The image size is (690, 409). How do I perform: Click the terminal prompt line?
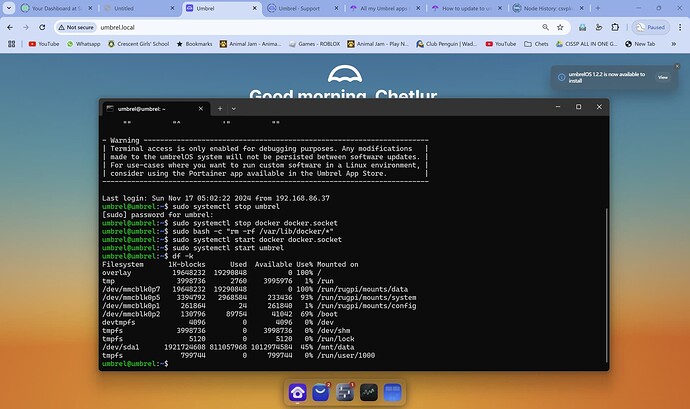coord(135,364)
